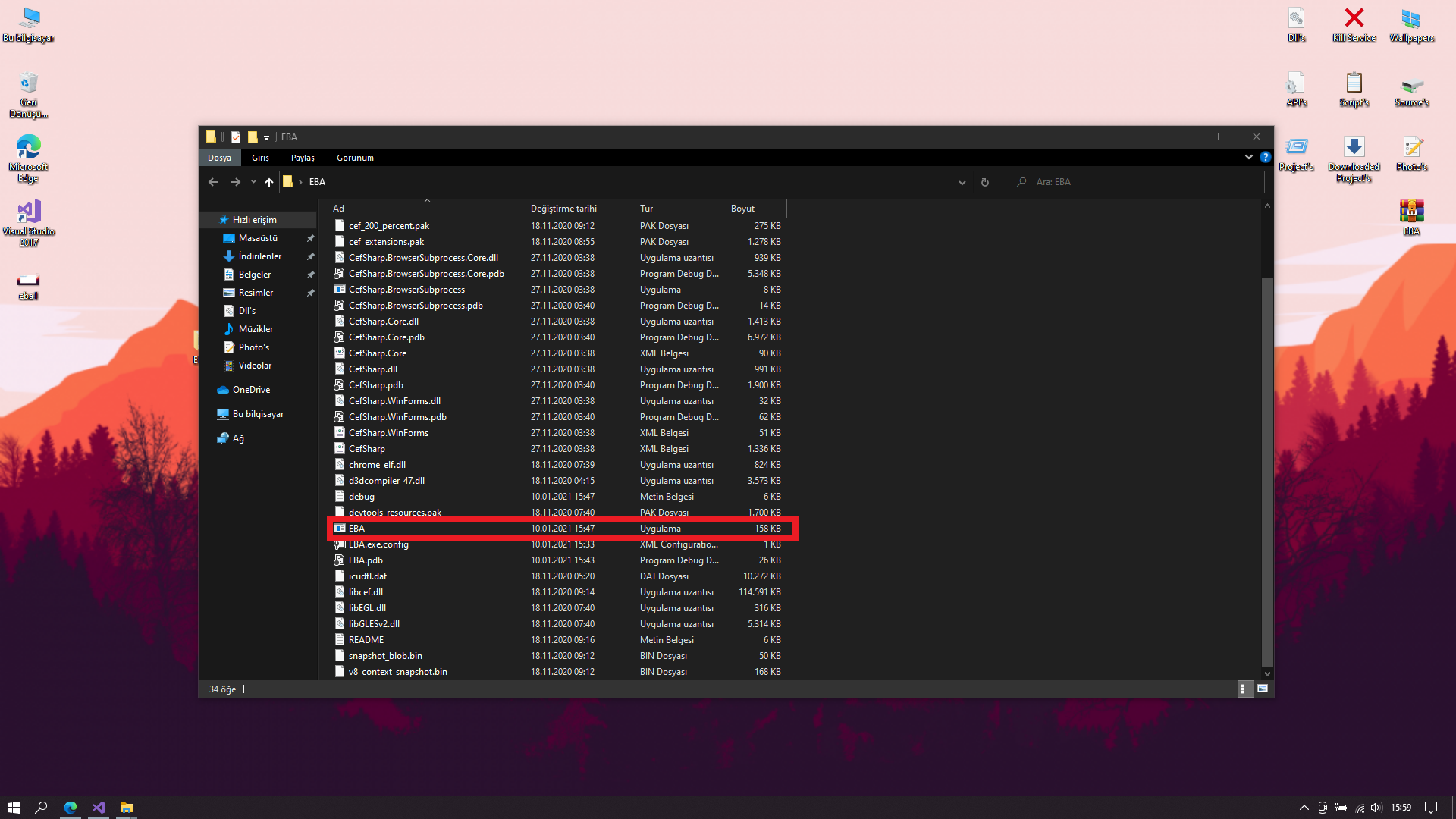Switch to large icons view button
Image resolution: width=1456 pixels, height=819 pixels.
point(1263,689)
